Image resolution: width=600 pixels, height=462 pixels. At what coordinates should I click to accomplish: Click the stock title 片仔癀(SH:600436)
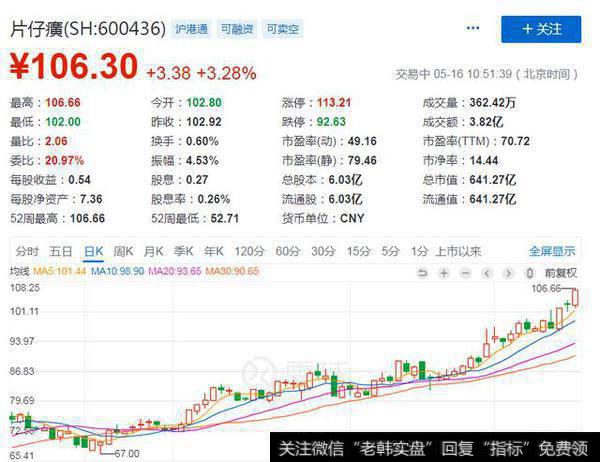88,29
